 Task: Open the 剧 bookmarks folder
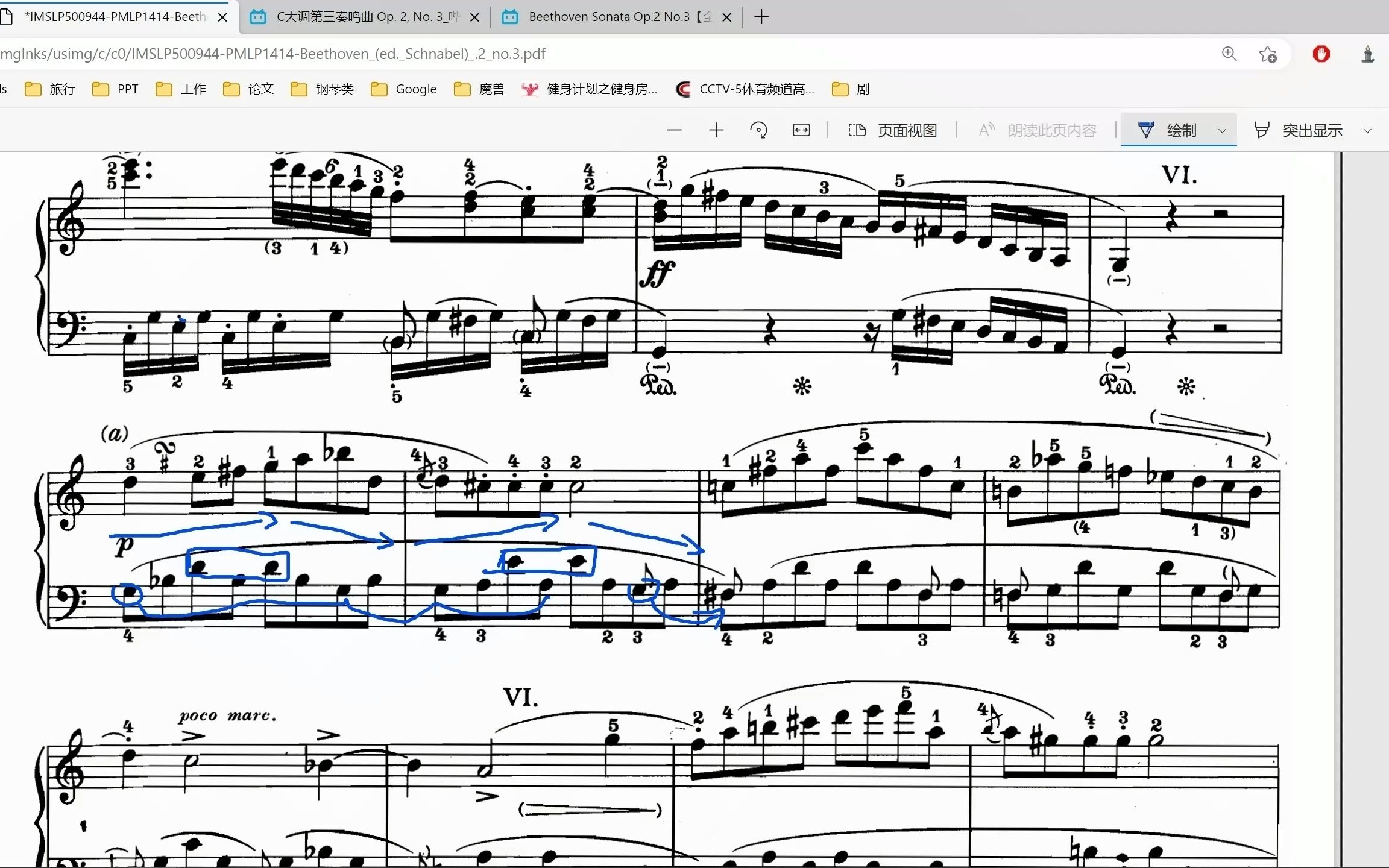(851, 89)
